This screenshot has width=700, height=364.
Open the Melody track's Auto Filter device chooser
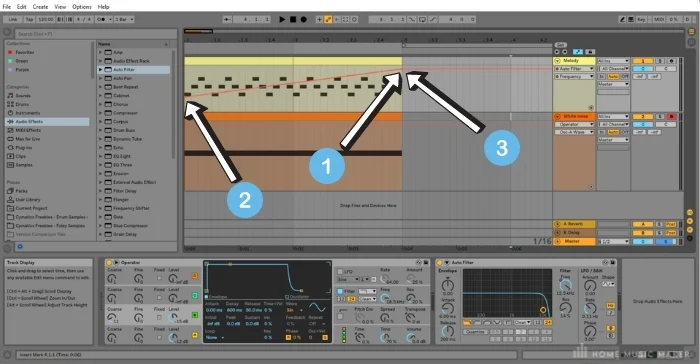pyautogui.click(x=574, y=69)
